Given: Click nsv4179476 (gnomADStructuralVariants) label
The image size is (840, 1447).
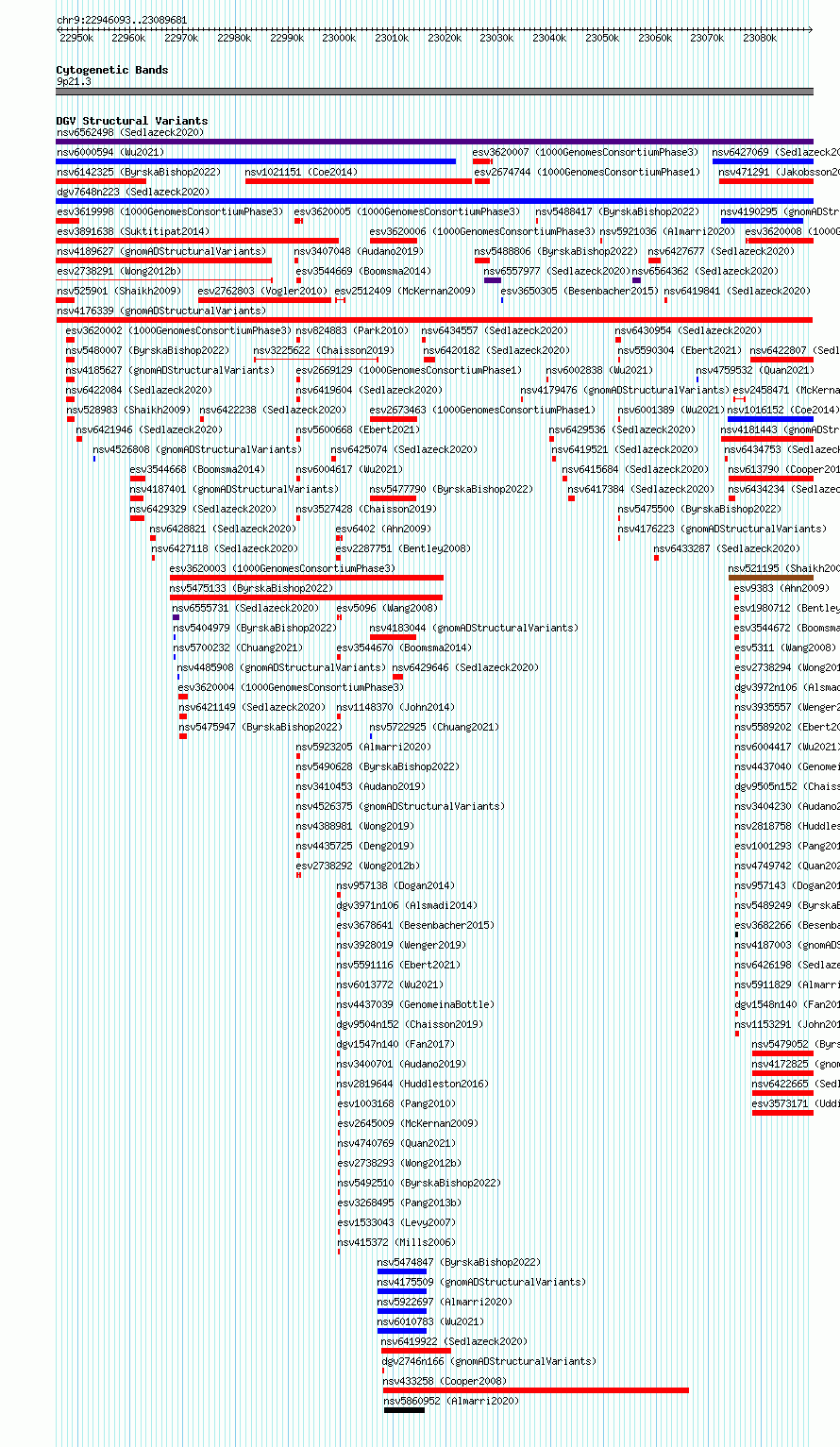Looking at the screenshot, I should pyautogui.click(x=625, y=390).
